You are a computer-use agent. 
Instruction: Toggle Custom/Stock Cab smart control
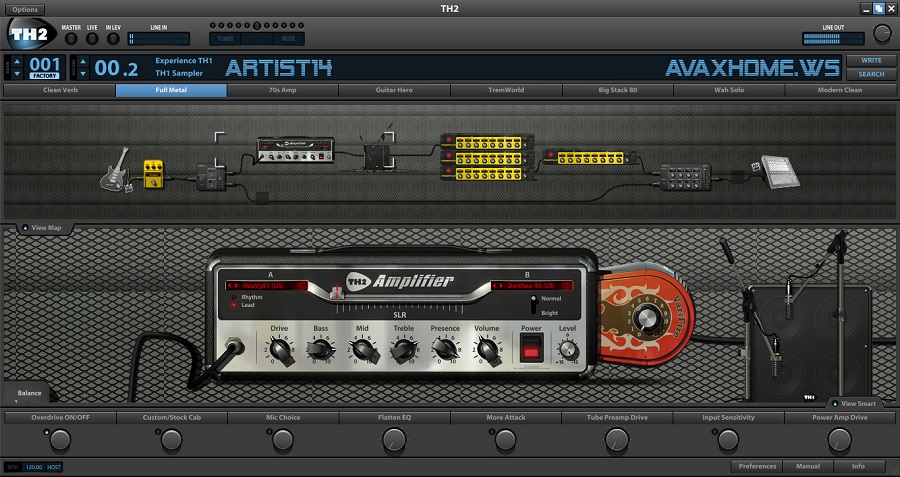tap(172, 440)
